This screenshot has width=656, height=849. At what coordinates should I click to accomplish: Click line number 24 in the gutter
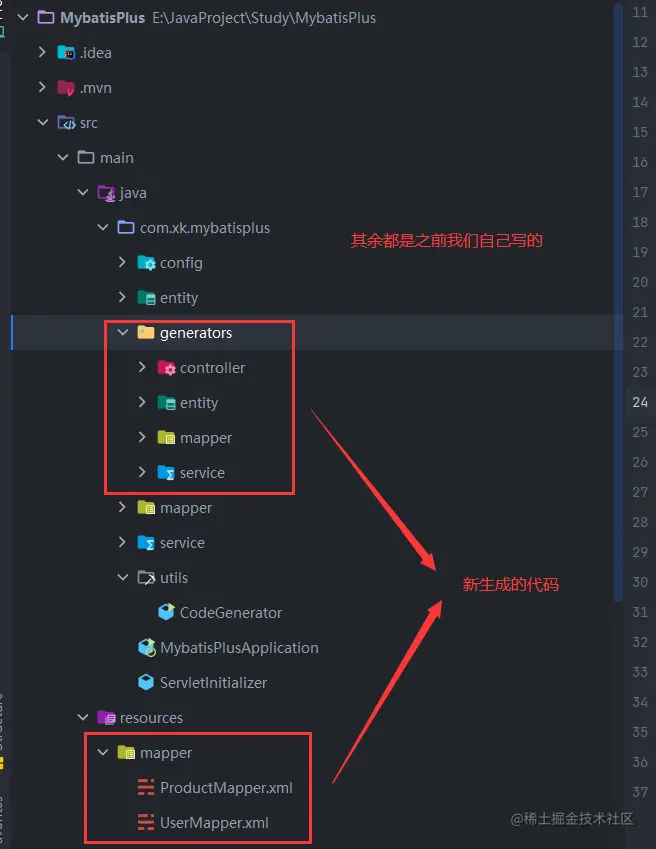coord(640,402)
